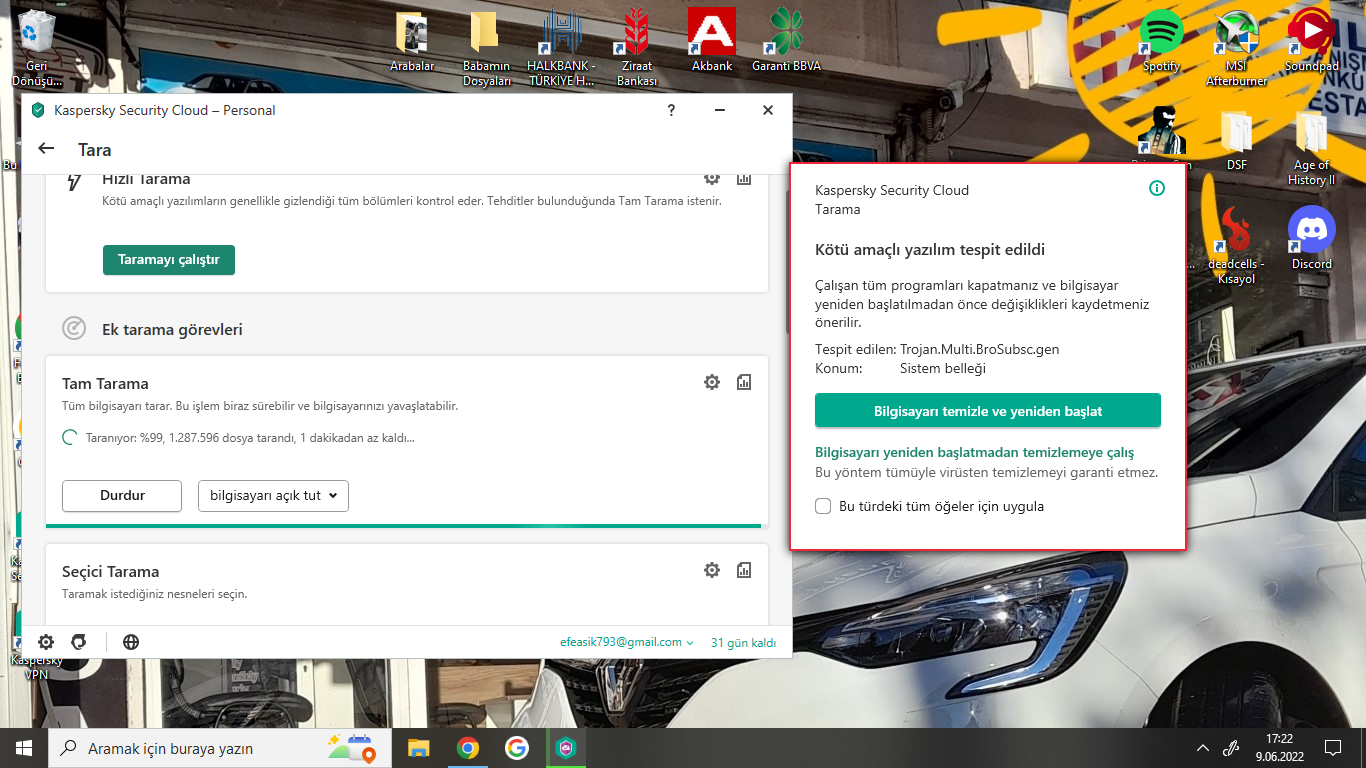View the Hızlı Tarama report icon
This screenshot has height=768, width=1366.
point(744,178)
